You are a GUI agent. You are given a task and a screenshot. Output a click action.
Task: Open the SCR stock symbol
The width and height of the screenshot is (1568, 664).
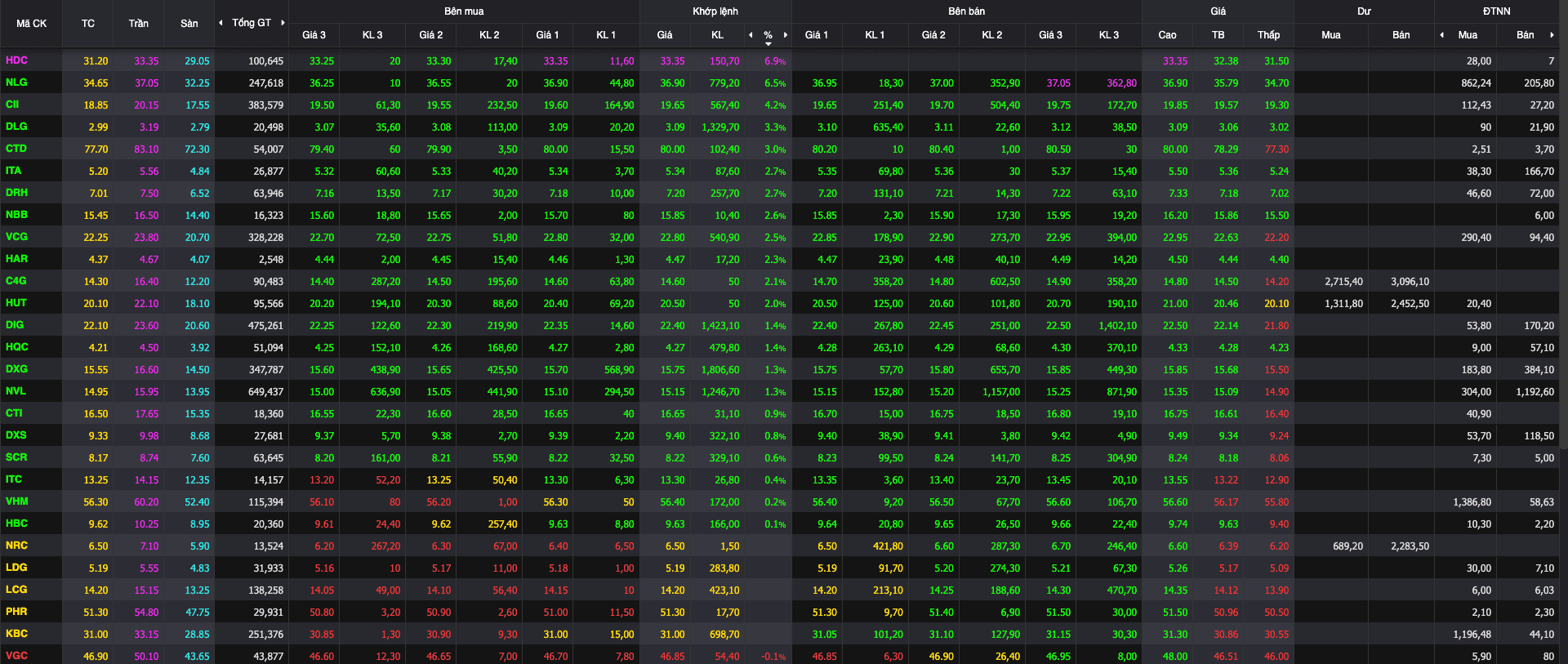[16, 457]
